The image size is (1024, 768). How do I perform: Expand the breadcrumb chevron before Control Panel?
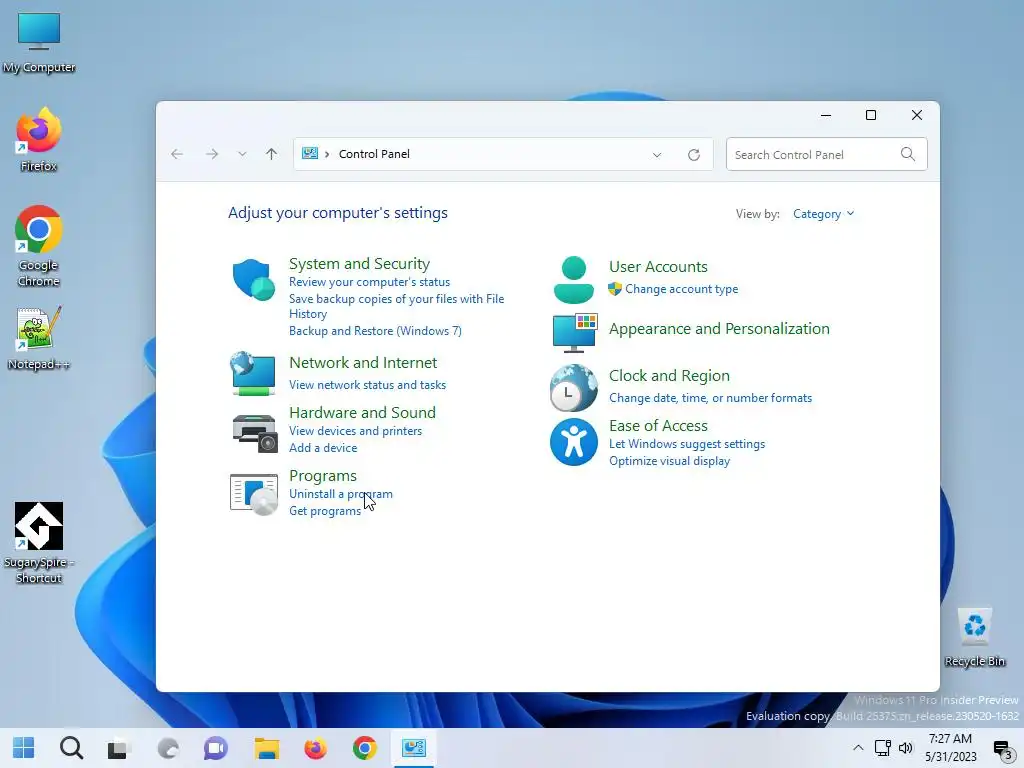pyautogui.click(x=327, y=154)
